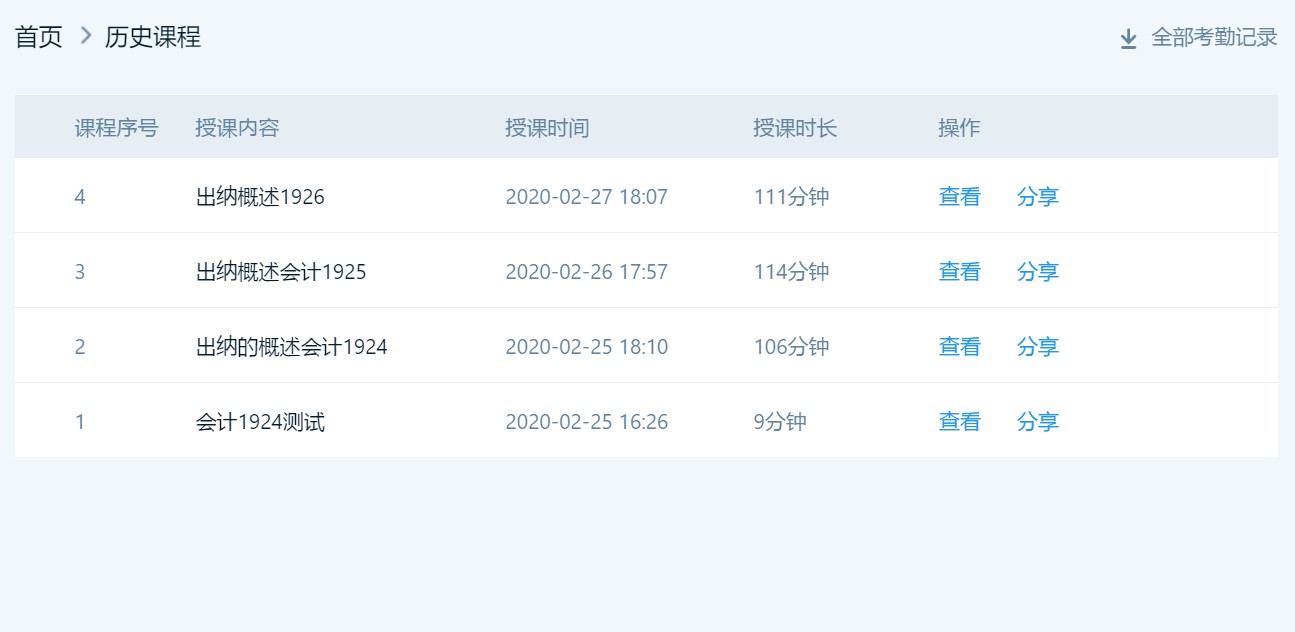Click the 课程序号 column header
This screenshot has width=1295, height=632.
(116, 128)
